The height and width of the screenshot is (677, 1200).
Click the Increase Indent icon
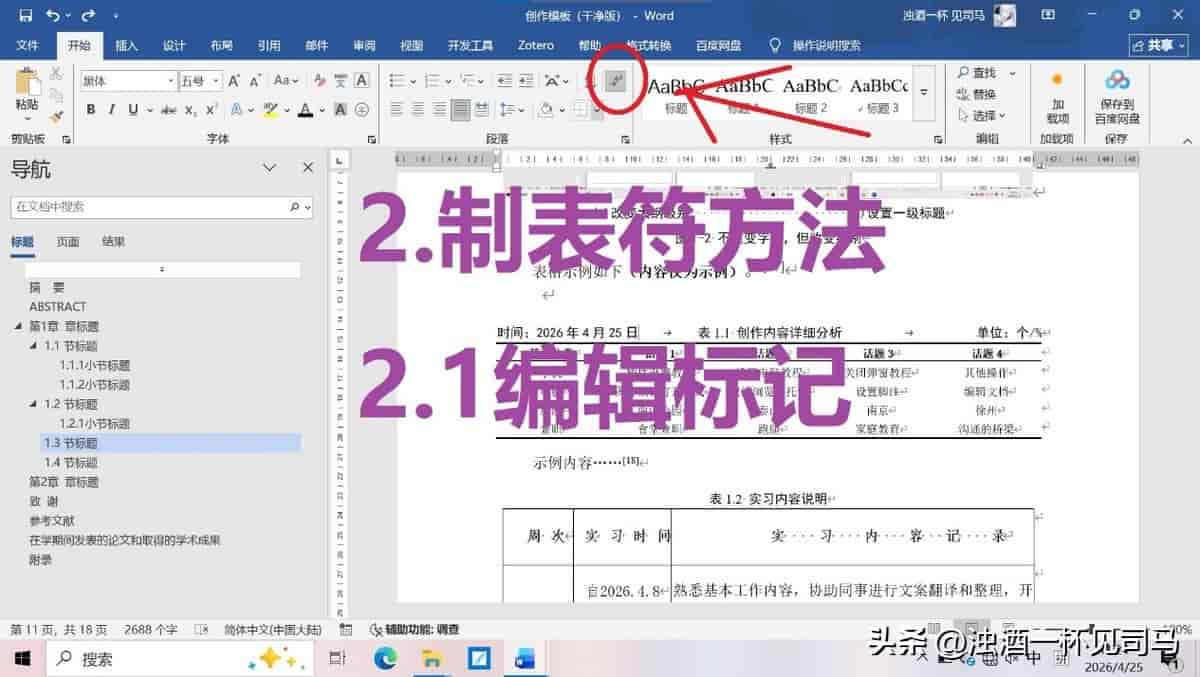(x=524, y=81)
